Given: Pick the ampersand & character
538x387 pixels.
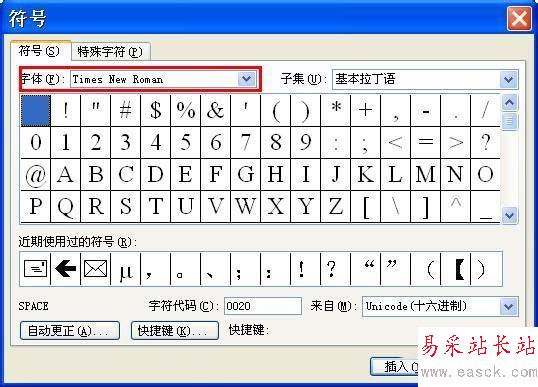Looking at the screenshot, I should pos(215,110).
